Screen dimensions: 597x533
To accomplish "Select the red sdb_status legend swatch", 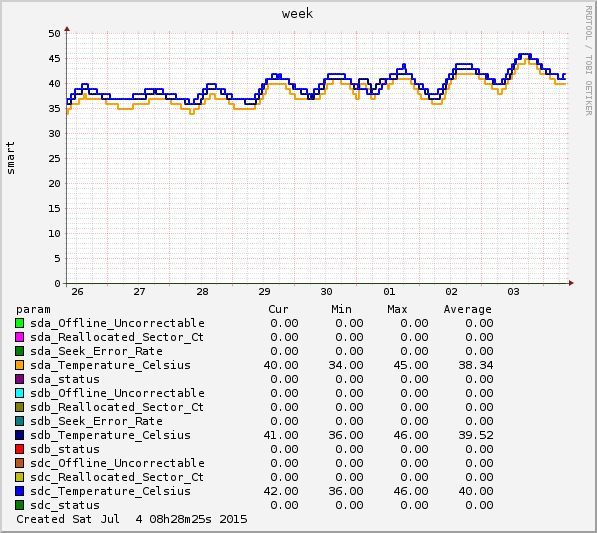I will tap(19, 449).
